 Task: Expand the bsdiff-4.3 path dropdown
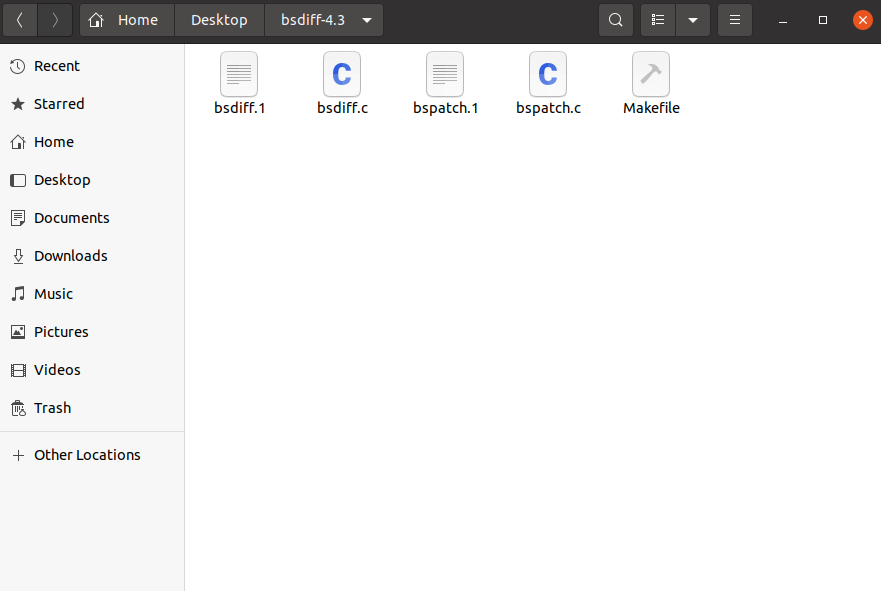click(366, 19)
